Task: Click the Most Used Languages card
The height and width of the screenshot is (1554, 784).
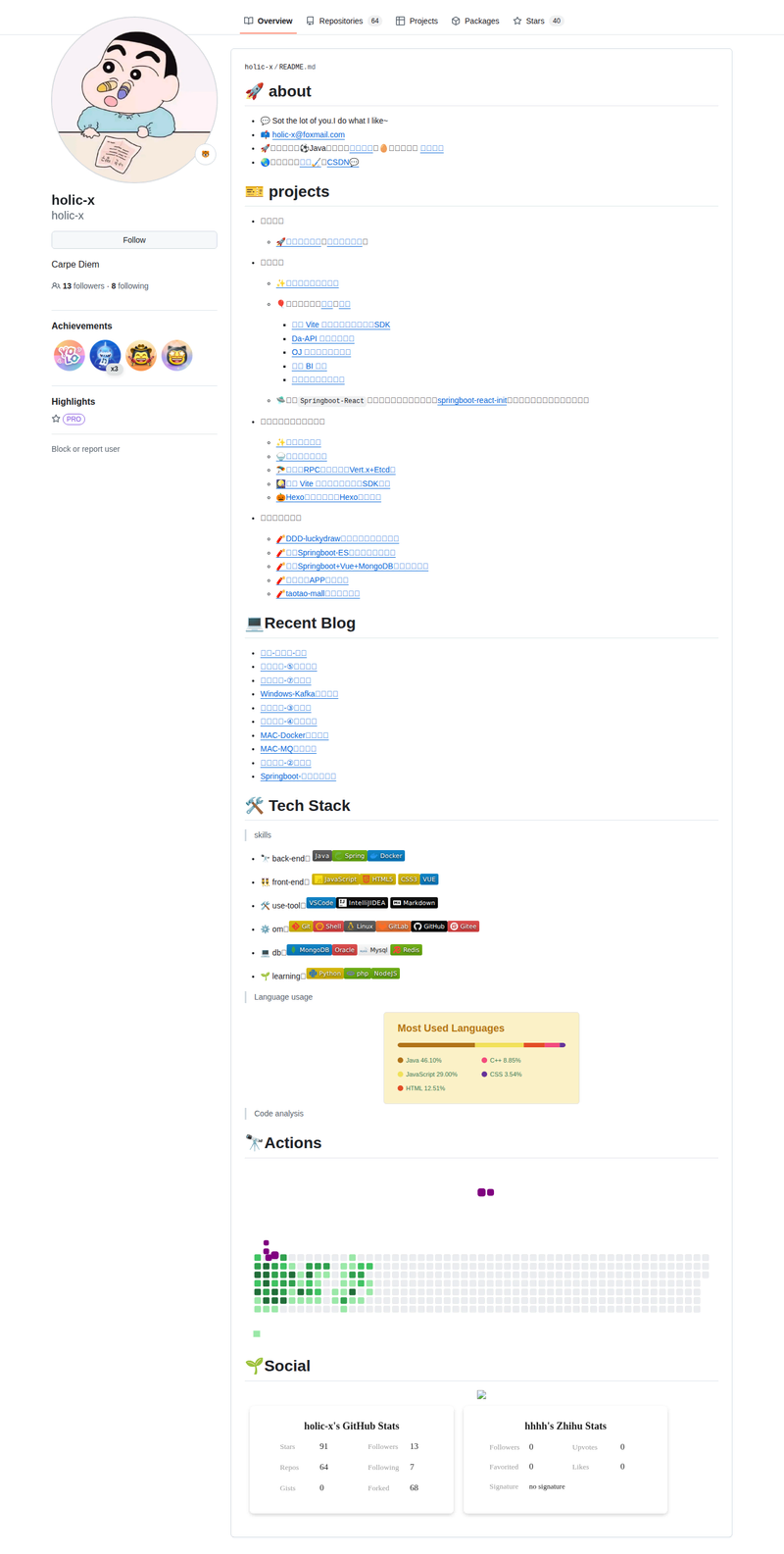Action: (481, 1058)
